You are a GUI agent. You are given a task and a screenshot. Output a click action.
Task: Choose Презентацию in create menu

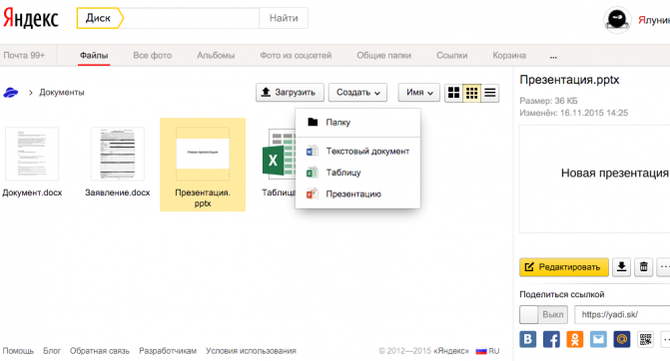358,194
